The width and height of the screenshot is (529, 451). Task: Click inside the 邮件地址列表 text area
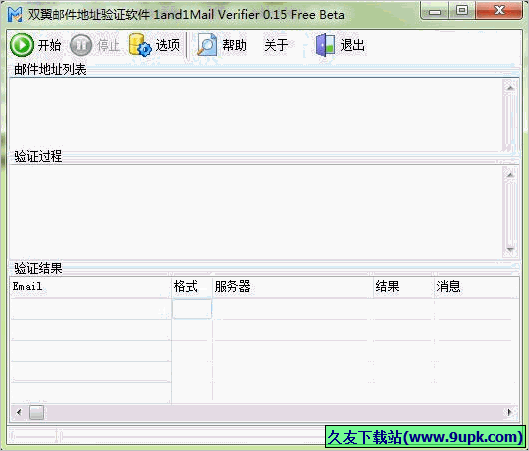coord(256,115)
